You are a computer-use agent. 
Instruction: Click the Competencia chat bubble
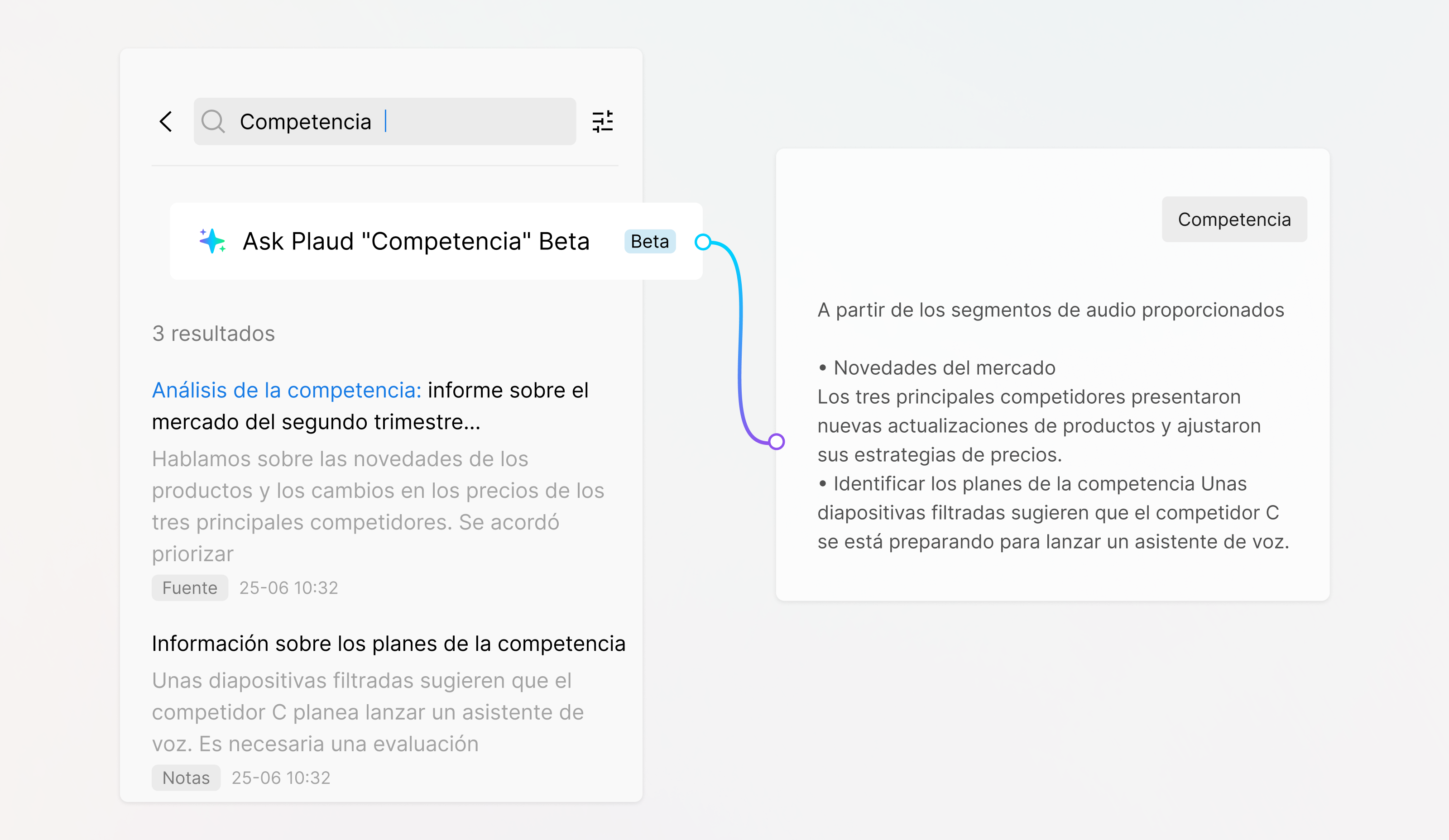point(1234,220)
